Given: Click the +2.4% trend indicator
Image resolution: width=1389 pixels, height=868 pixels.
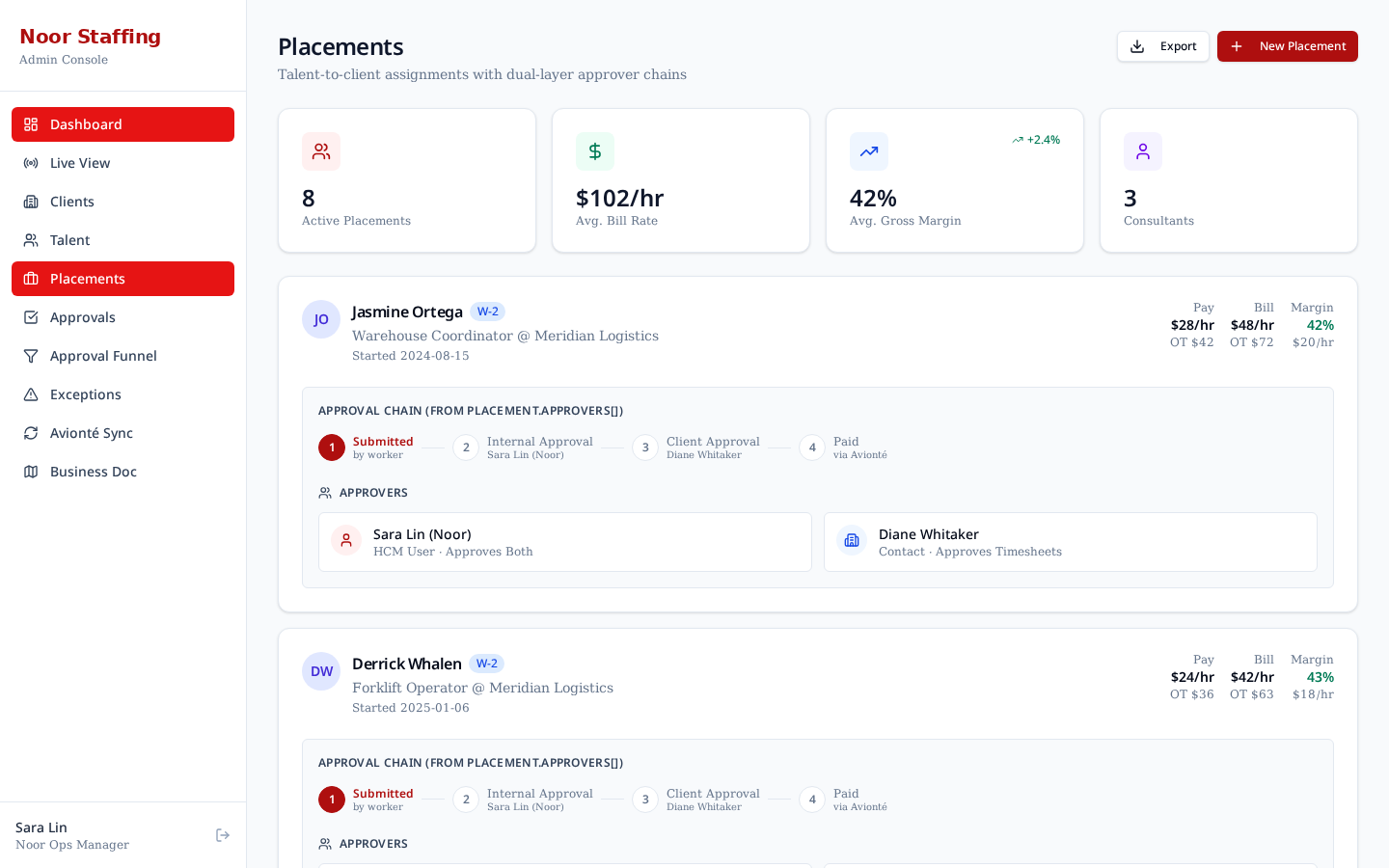Looking at the screenshot, I should [x=1036, y=140].
